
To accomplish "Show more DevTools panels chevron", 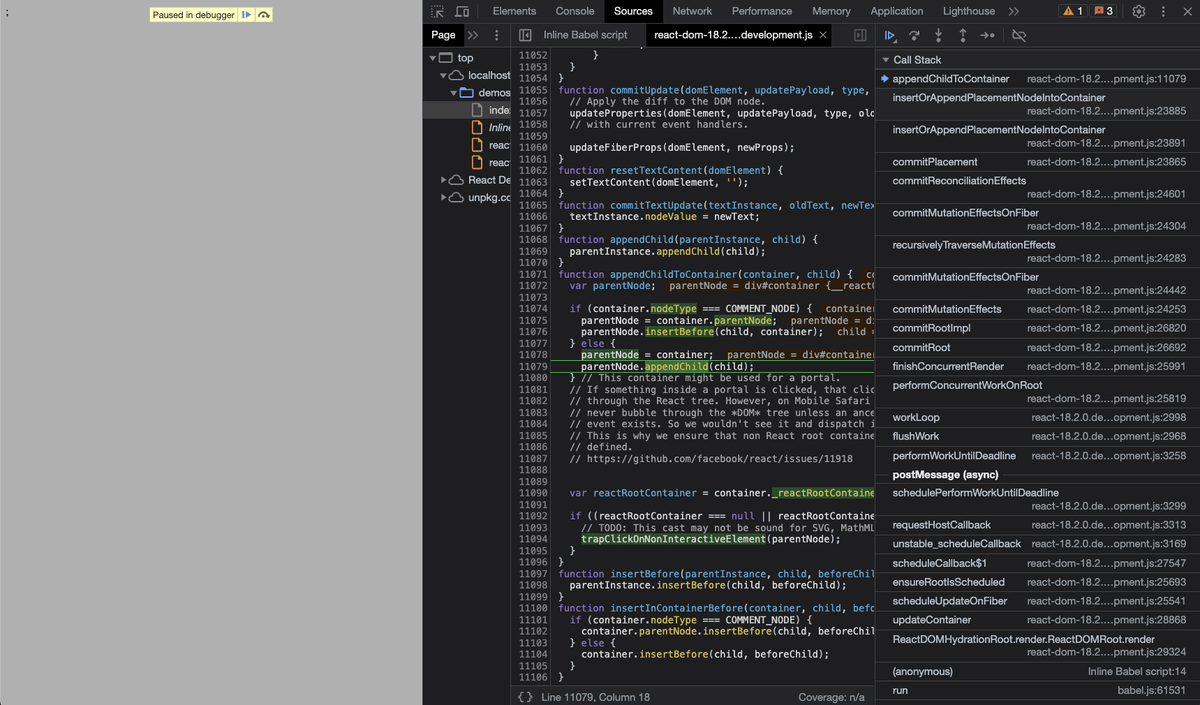I will (1014, 11).
